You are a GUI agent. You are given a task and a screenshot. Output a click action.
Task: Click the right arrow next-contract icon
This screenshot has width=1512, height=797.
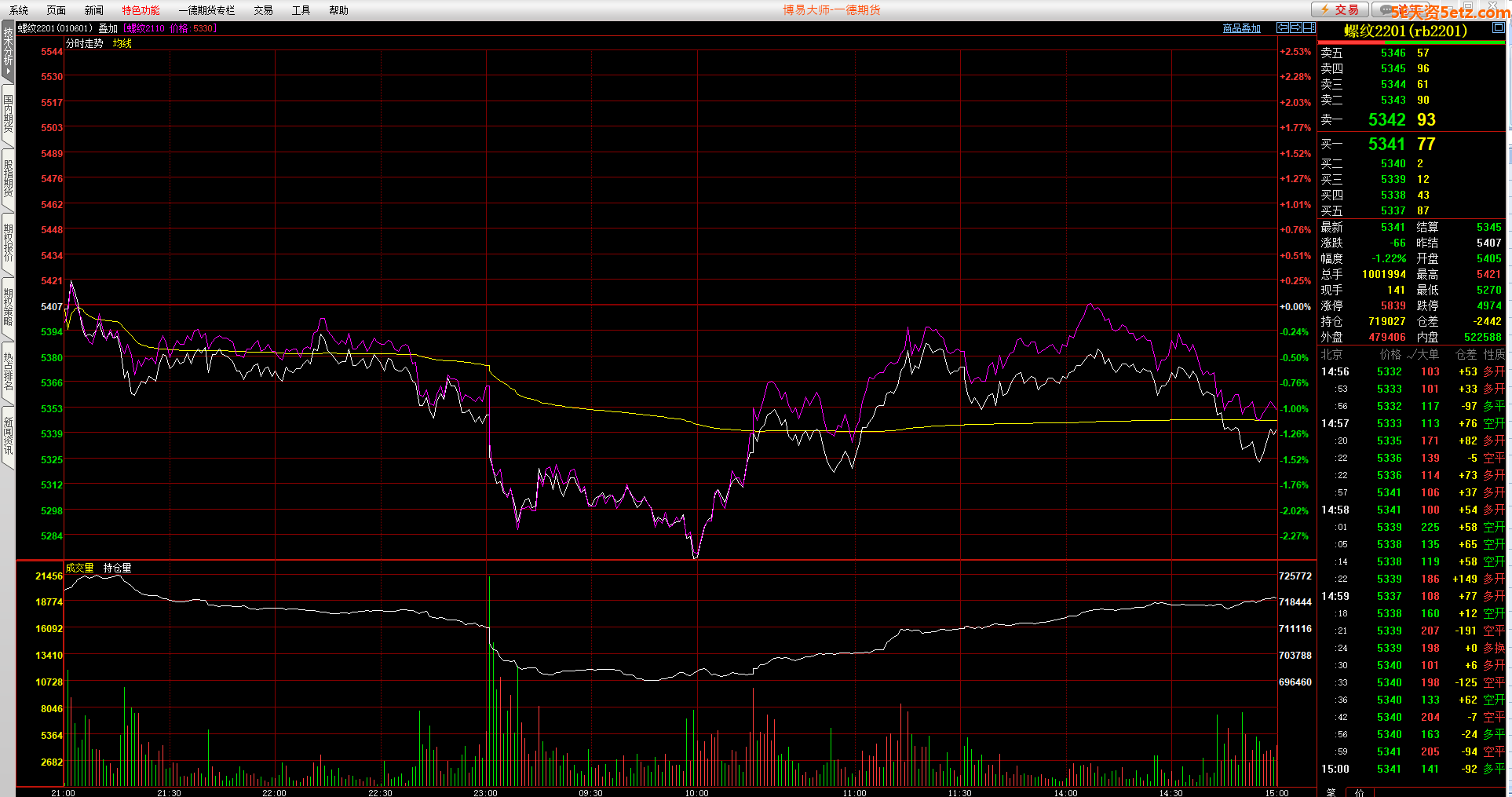[x=1295, y=27]
